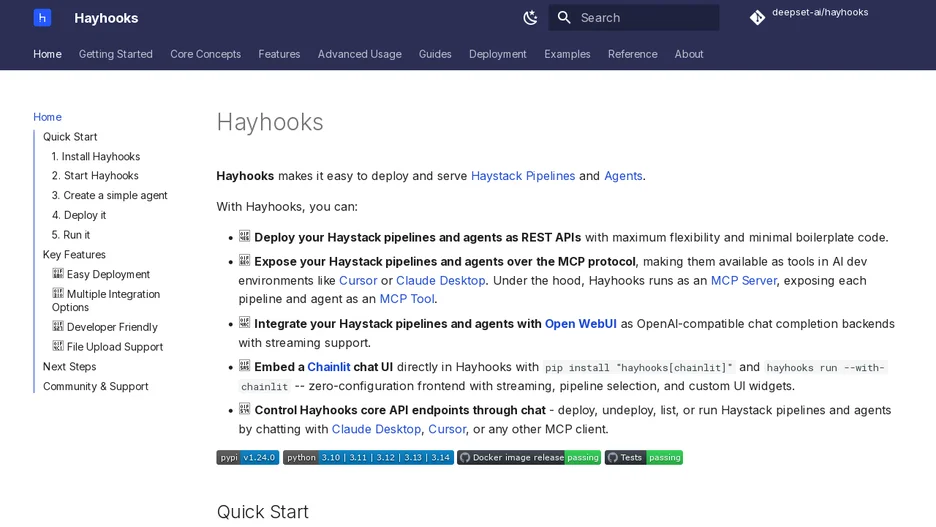Click the Hayhooks page heading
The width and height of the screenshot is (936, 527).
pos(270,122)
